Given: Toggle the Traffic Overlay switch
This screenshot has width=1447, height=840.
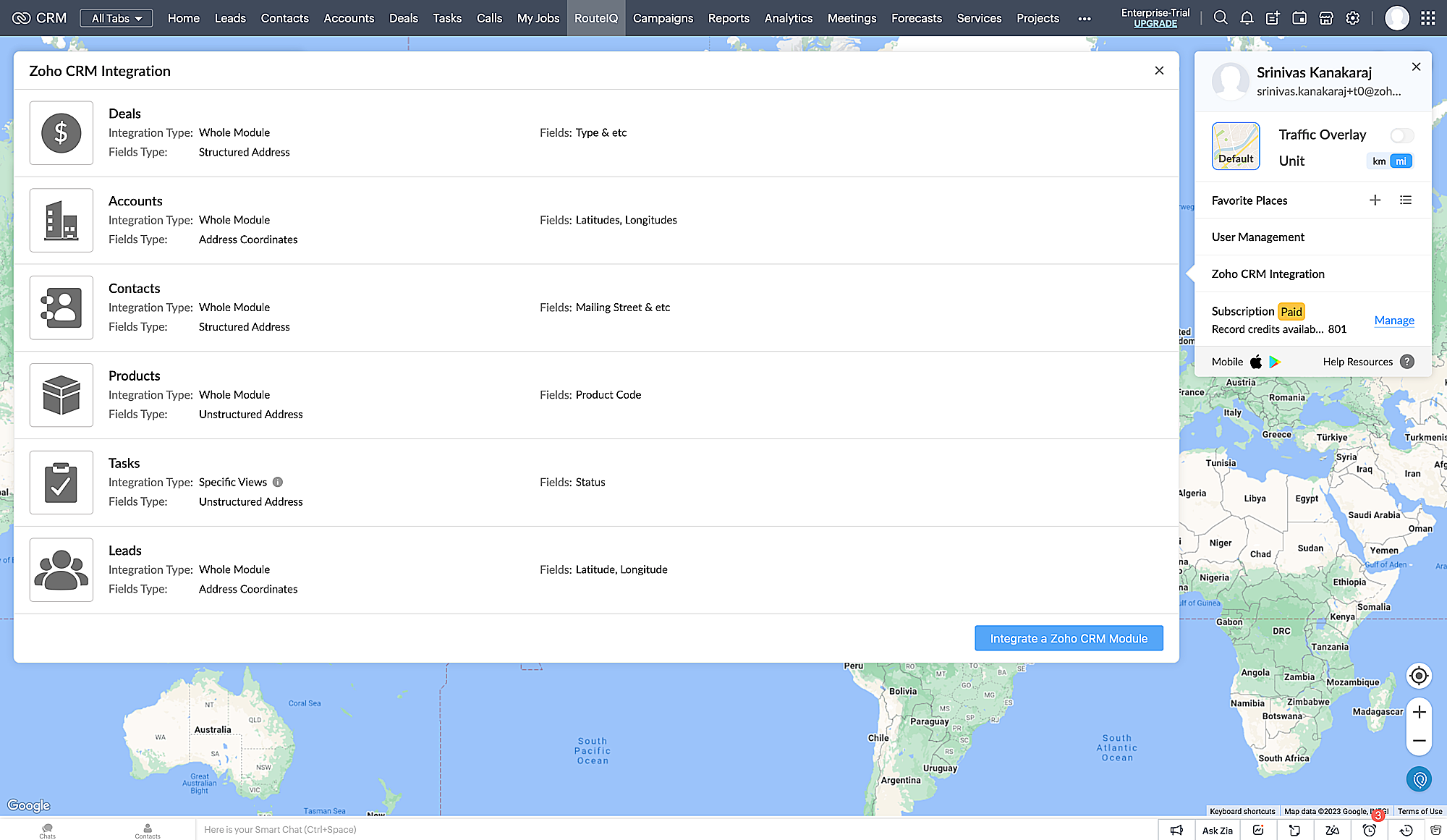Looking at the screenshot, I should click(x=1401, y=135).
